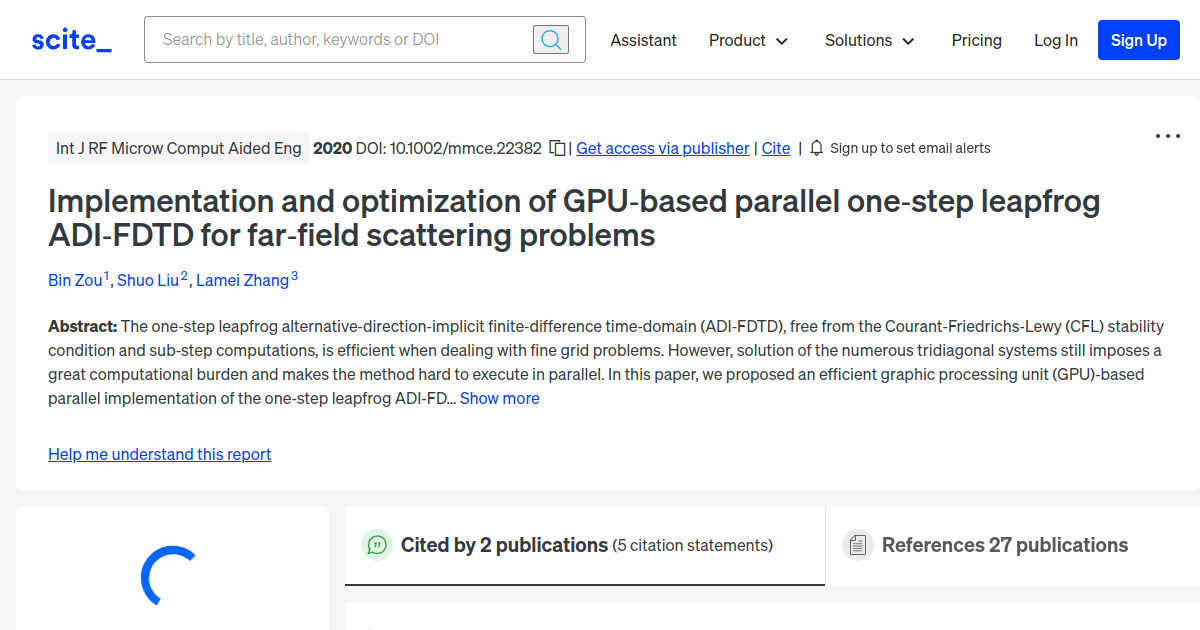This screenshot has height=630, width=1200.
Task: Click the Sign Up button
Action: 1138,40
